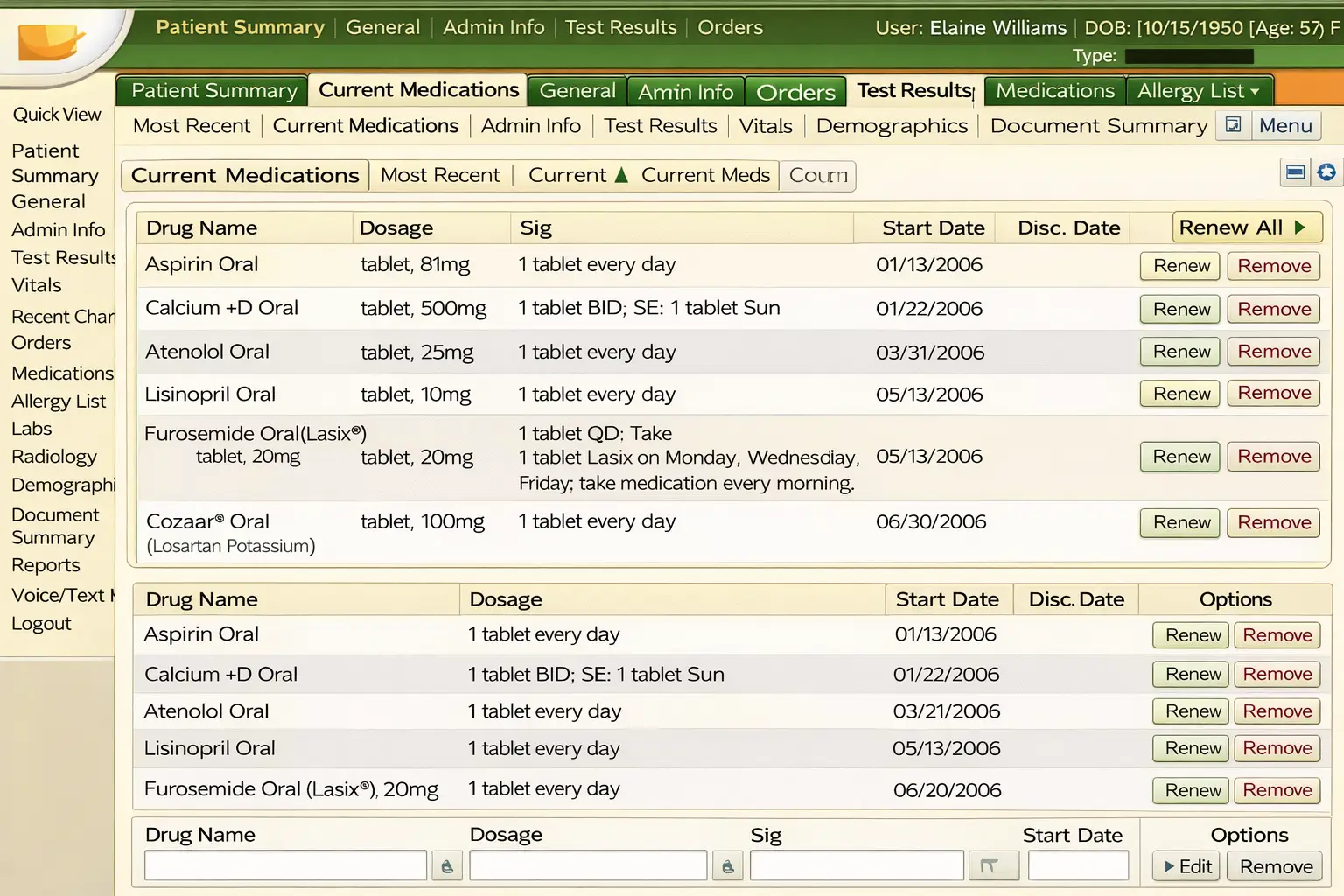Screen dimensions: 1344x896
Task: Toggle the green sort arrow next to Current
Action: tap(621, 175)
